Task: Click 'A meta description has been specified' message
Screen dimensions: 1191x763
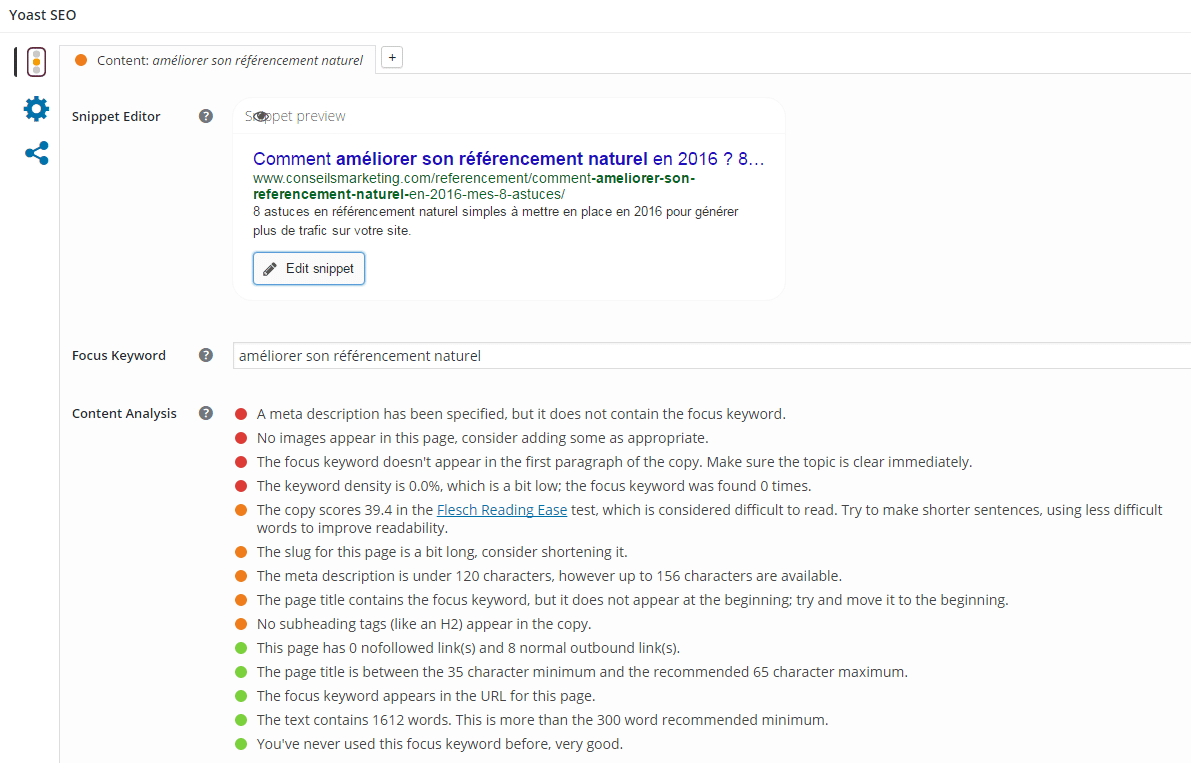Action: 521,414
